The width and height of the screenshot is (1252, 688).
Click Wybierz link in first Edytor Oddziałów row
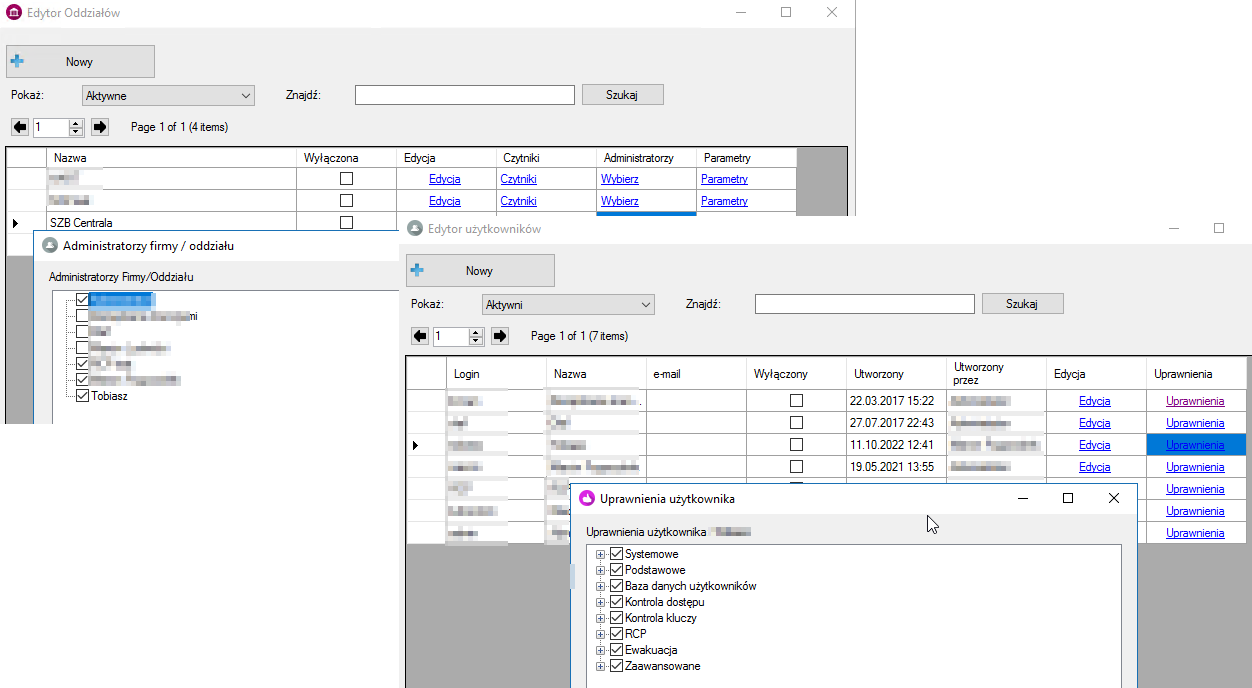[x=620, y=179]
